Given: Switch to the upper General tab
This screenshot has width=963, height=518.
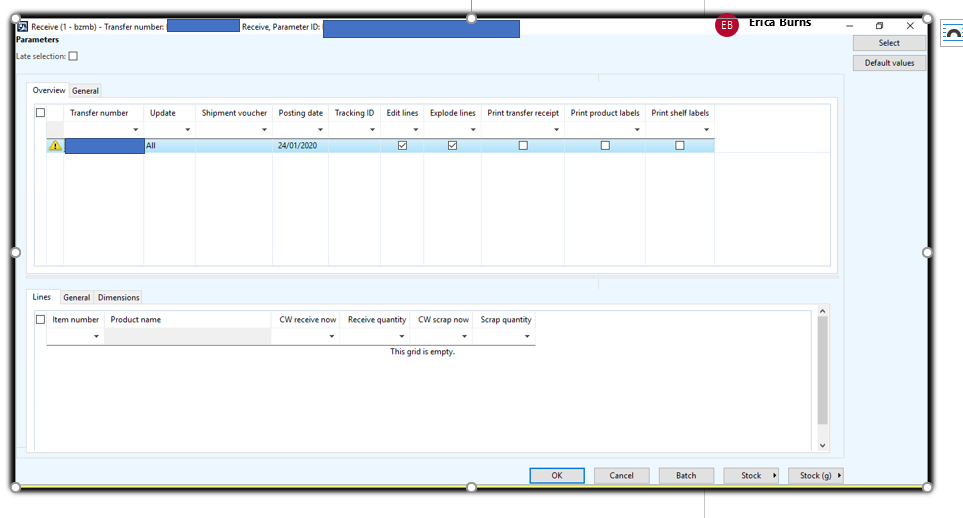Looking at the screenshot, I should 85,91.
